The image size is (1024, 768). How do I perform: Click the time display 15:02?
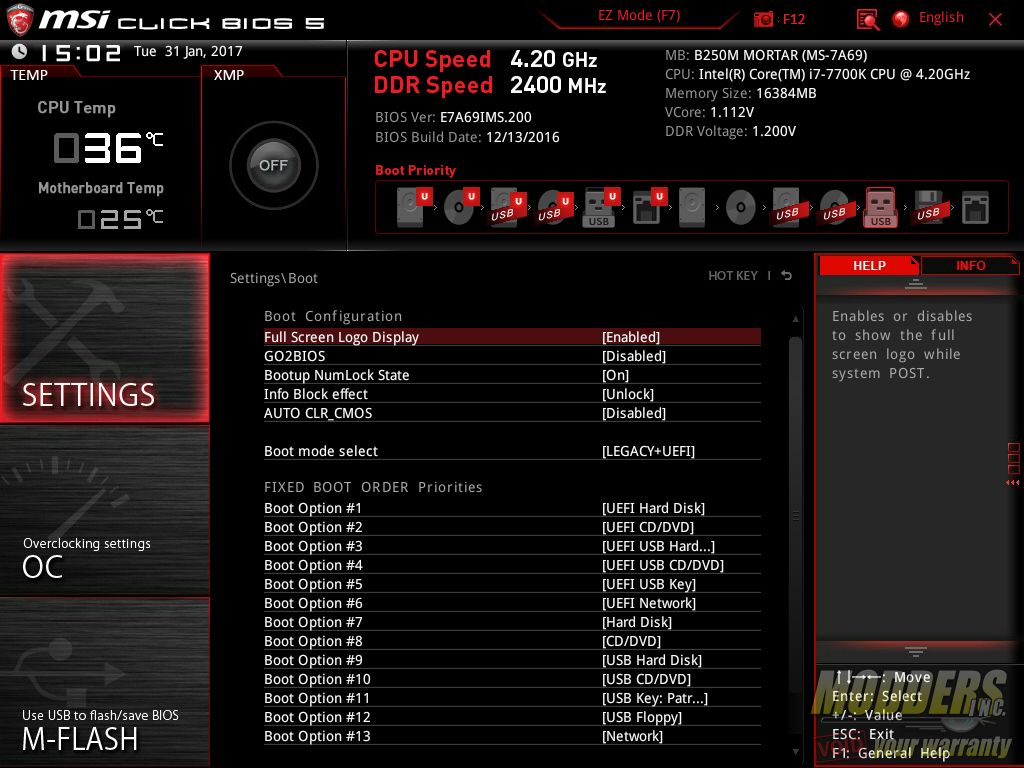[80, 52]
